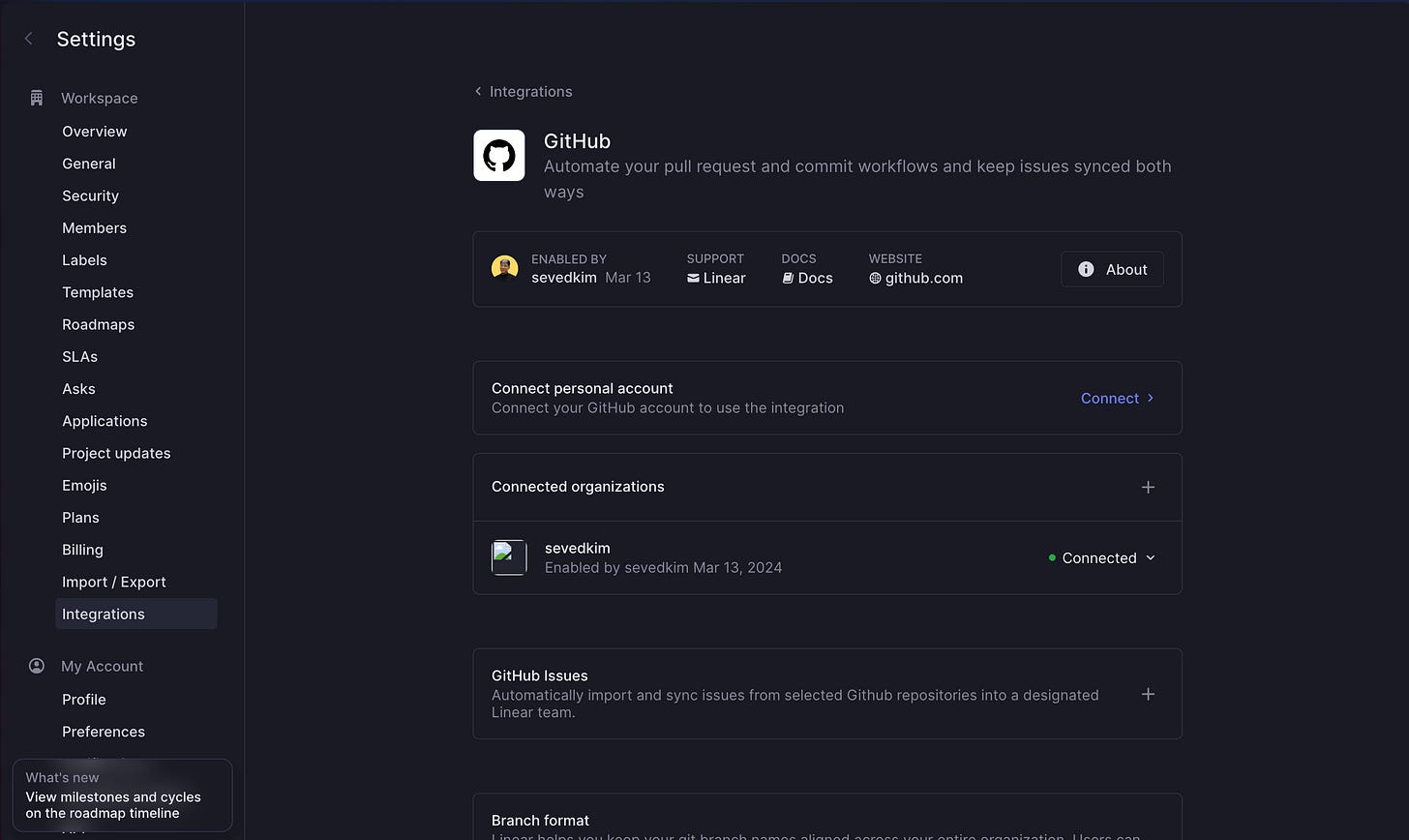The image size is (1409, 840).
Task: Click the What's new announcement card
Action: (122, 795)
